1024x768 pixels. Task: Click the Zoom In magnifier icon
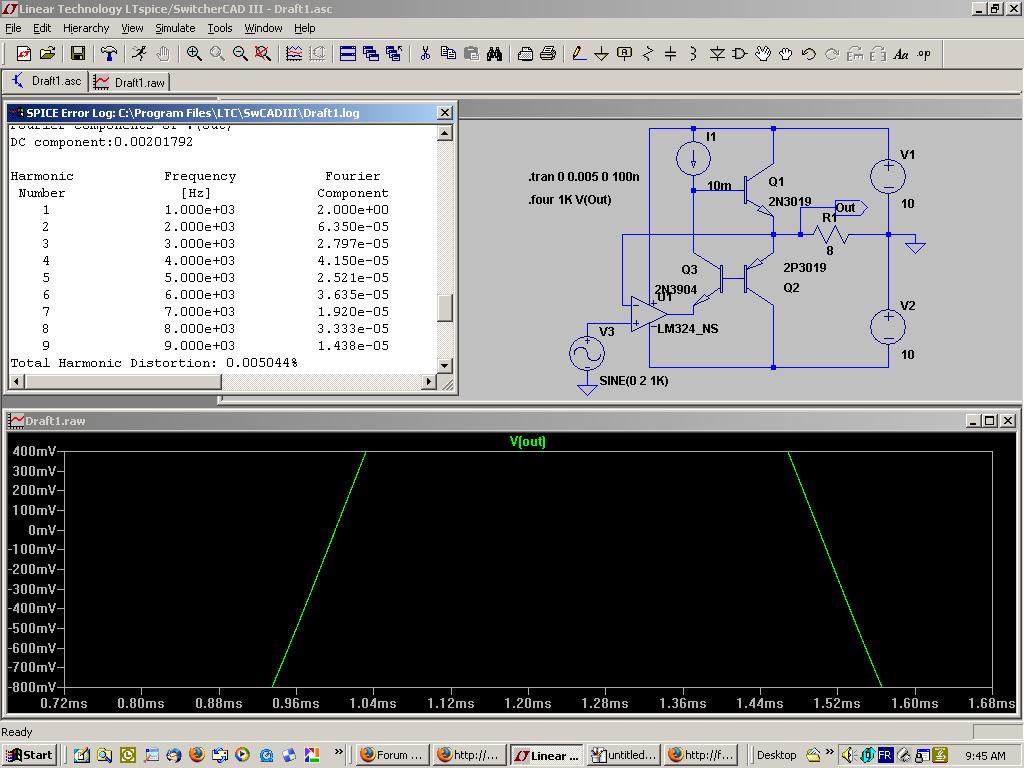(194, 54)
